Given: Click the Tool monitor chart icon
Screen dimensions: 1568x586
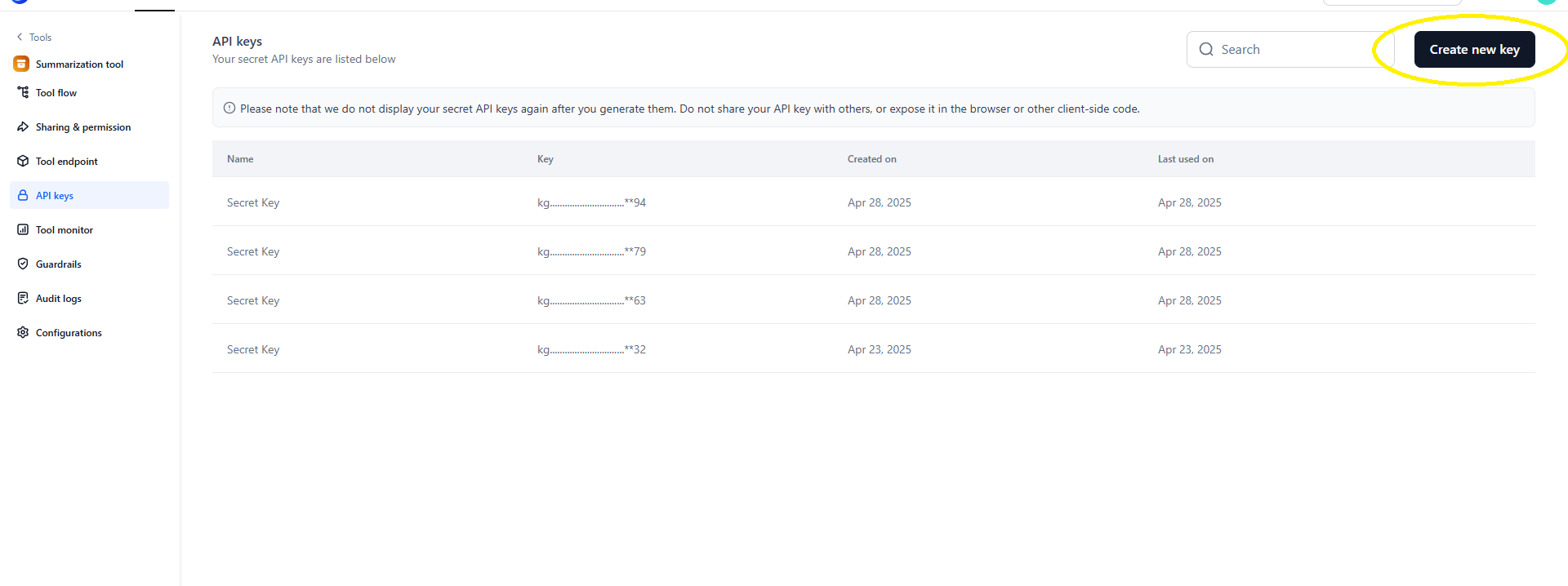Looking at the screenshot, I should [x=23, y=229].
